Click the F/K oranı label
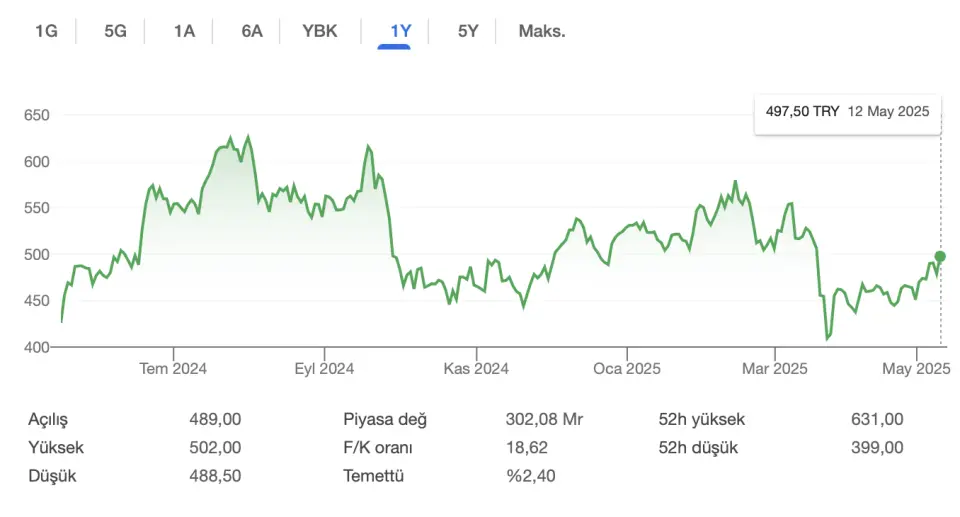Image resolution: width=960 pixels, height=517 pixels. tap(378, 448)
